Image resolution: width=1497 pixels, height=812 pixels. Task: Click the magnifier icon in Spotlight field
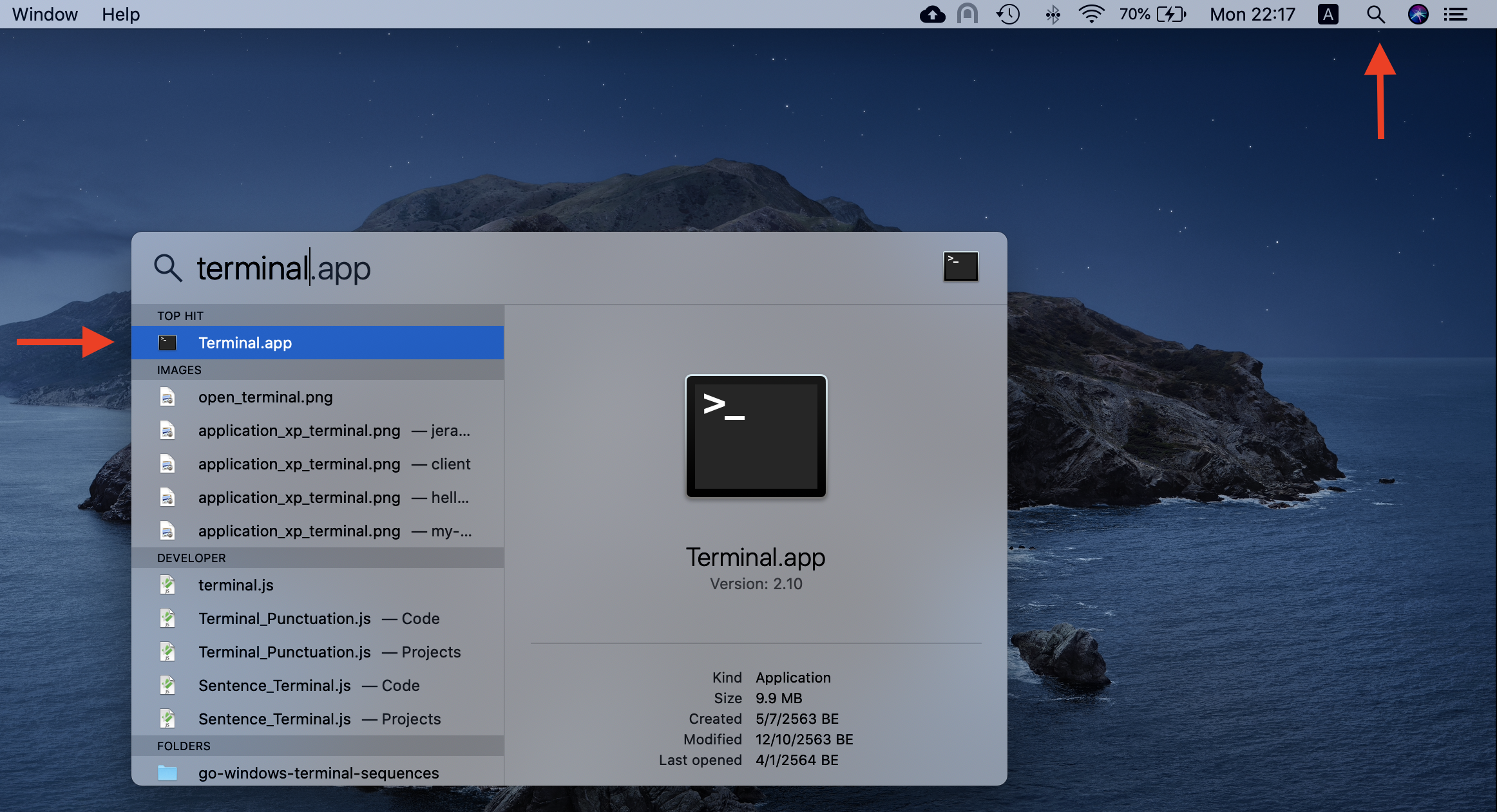pyautogui.click(x=168, y=268)
